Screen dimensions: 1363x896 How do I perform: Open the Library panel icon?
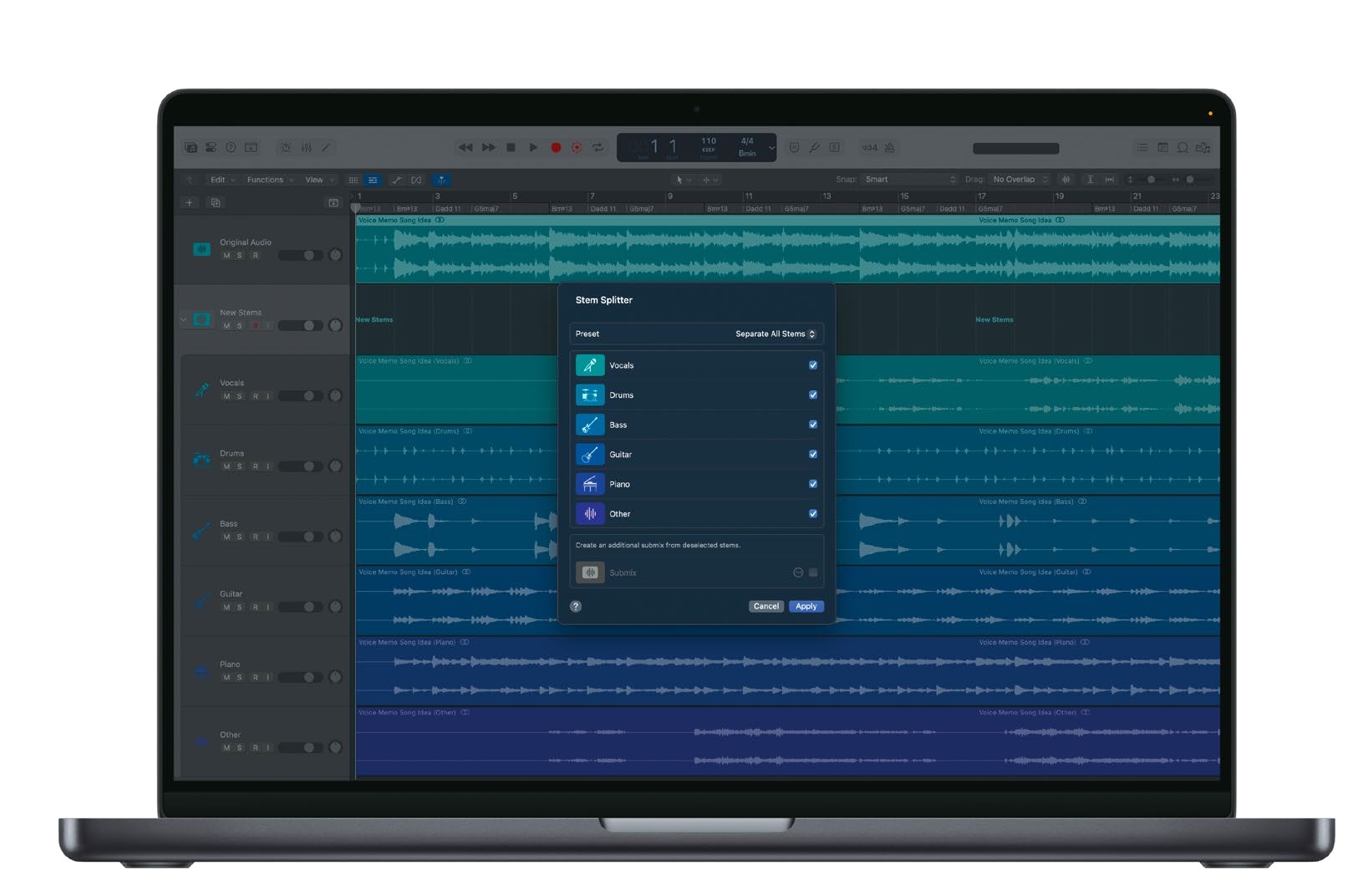(191, 147)
